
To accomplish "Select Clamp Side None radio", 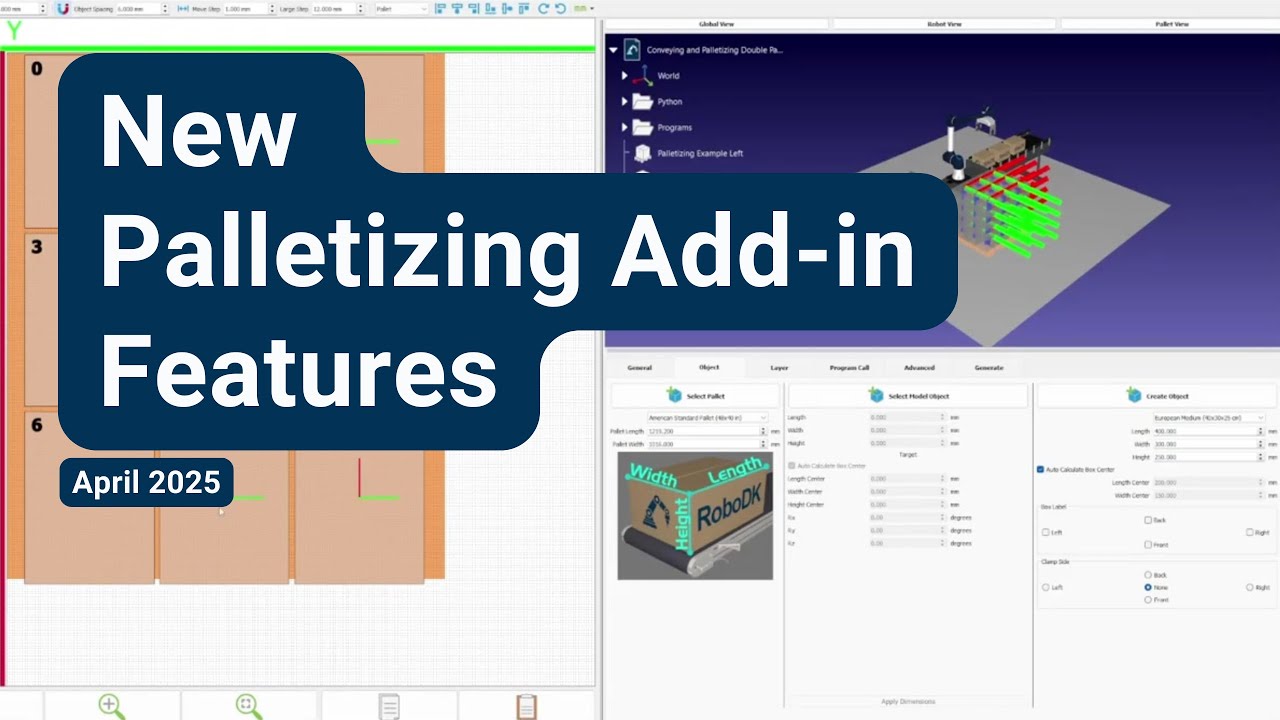I will coord(1148,587).
